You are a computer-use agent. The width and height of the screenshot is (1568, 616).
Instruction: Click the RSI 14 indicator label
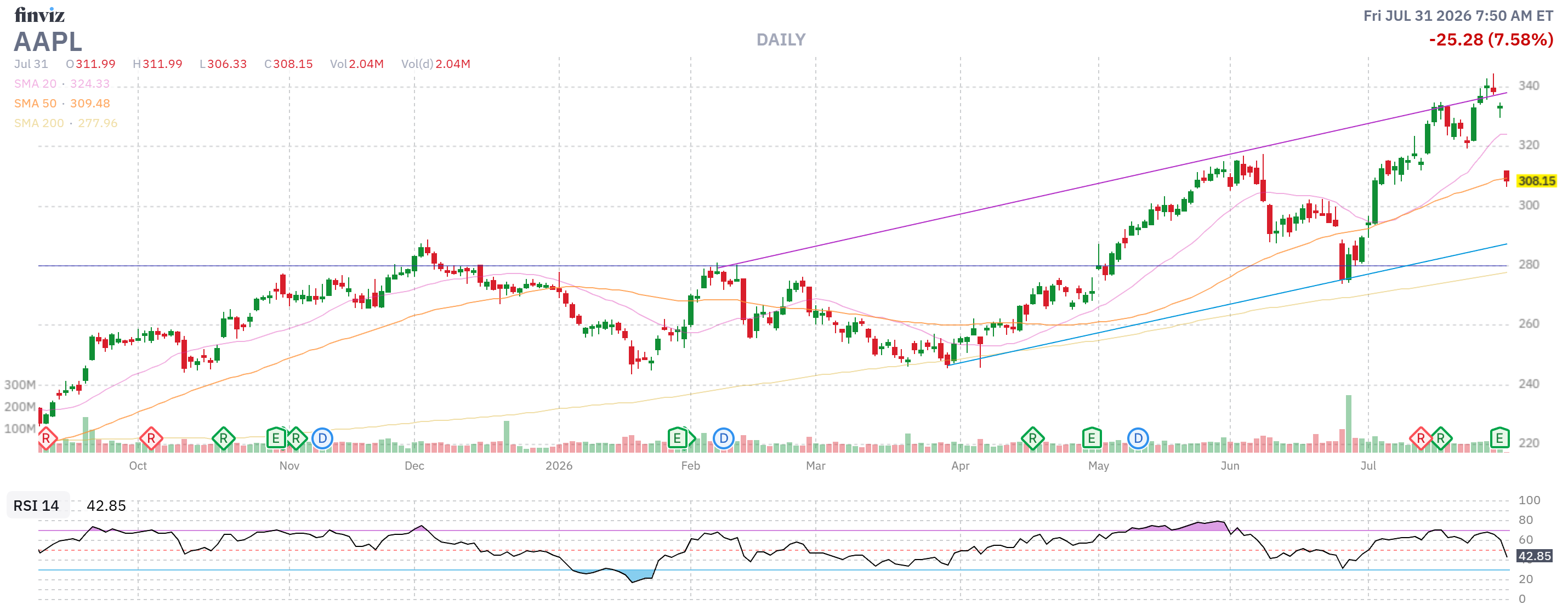pyautogui.click(x=37, y=506)
